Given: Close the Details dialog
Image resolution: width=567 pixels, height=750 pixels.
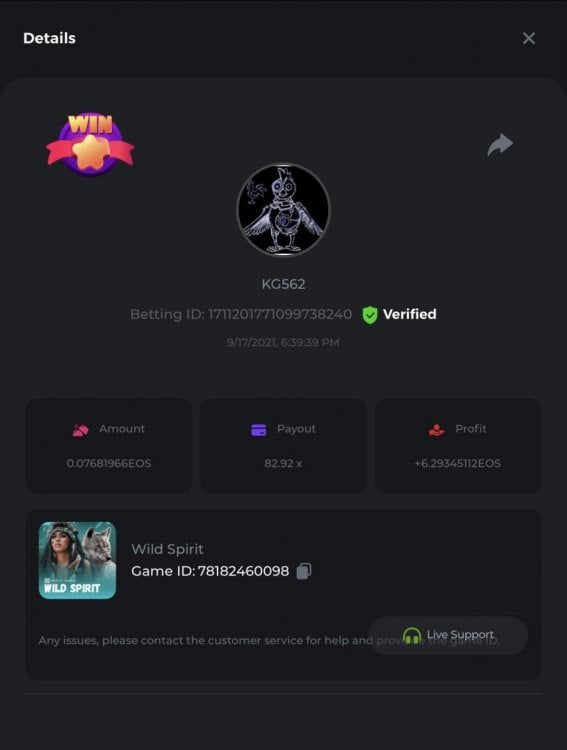Looking at the screenshot, I should pos(529,38).
